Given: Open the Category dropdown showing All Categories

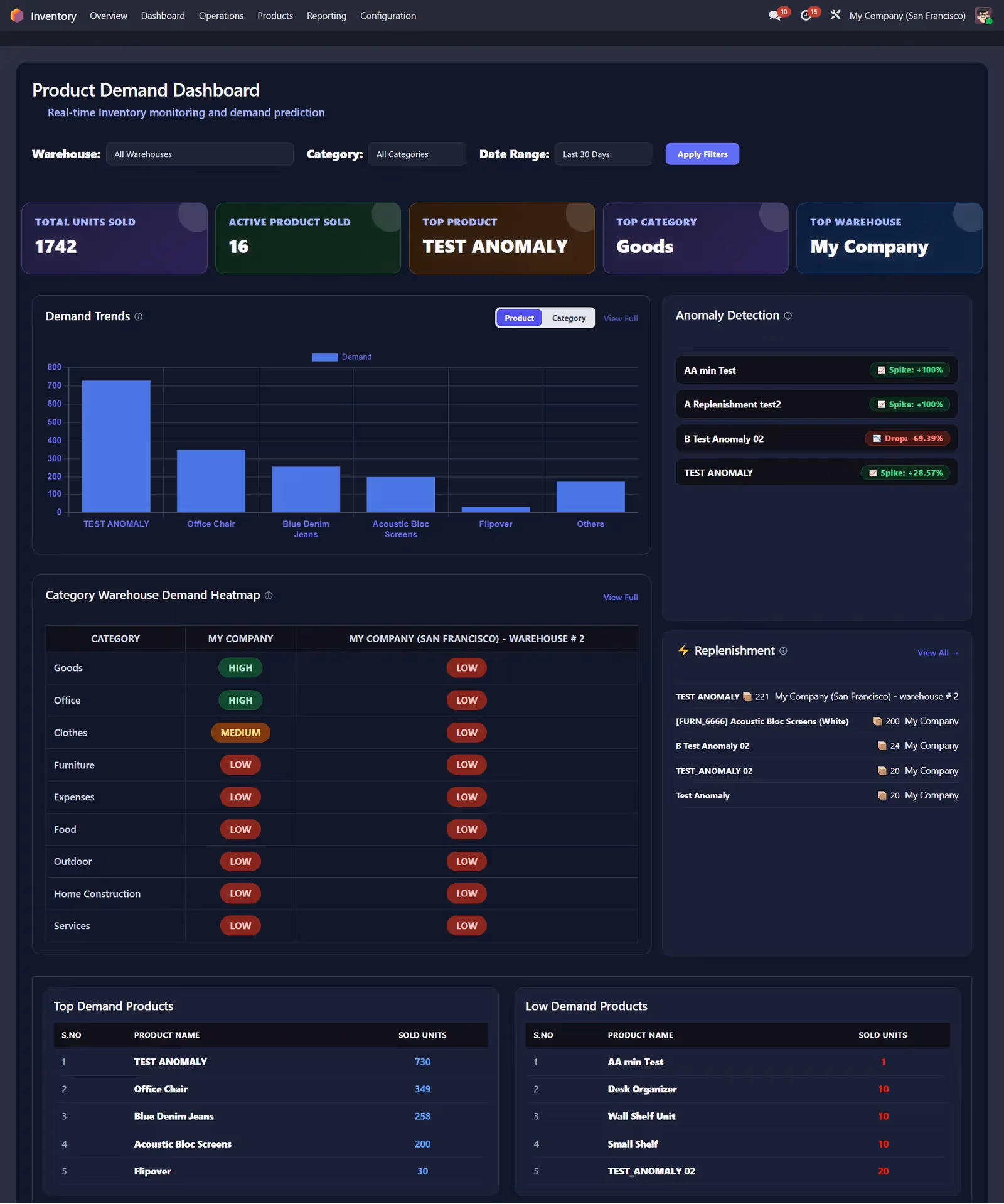Looking at the screenshot, I should coord(417,154).
